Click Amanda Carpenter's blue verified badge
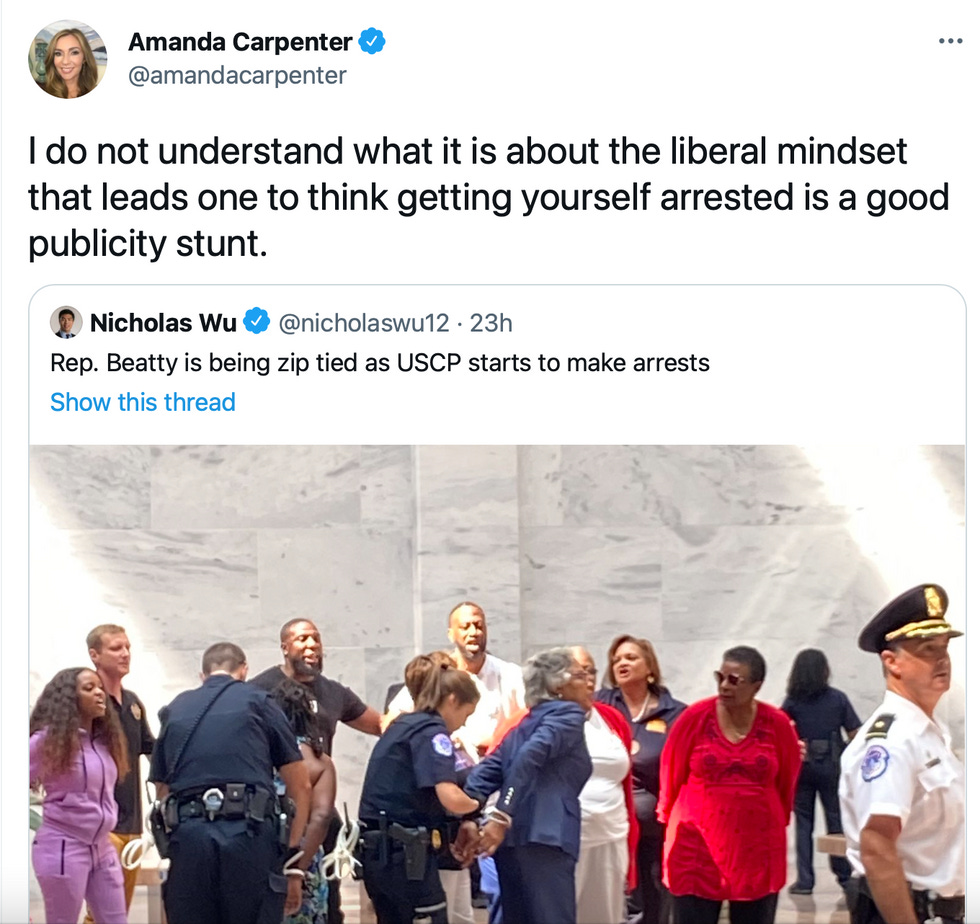 tap(372, 41)
